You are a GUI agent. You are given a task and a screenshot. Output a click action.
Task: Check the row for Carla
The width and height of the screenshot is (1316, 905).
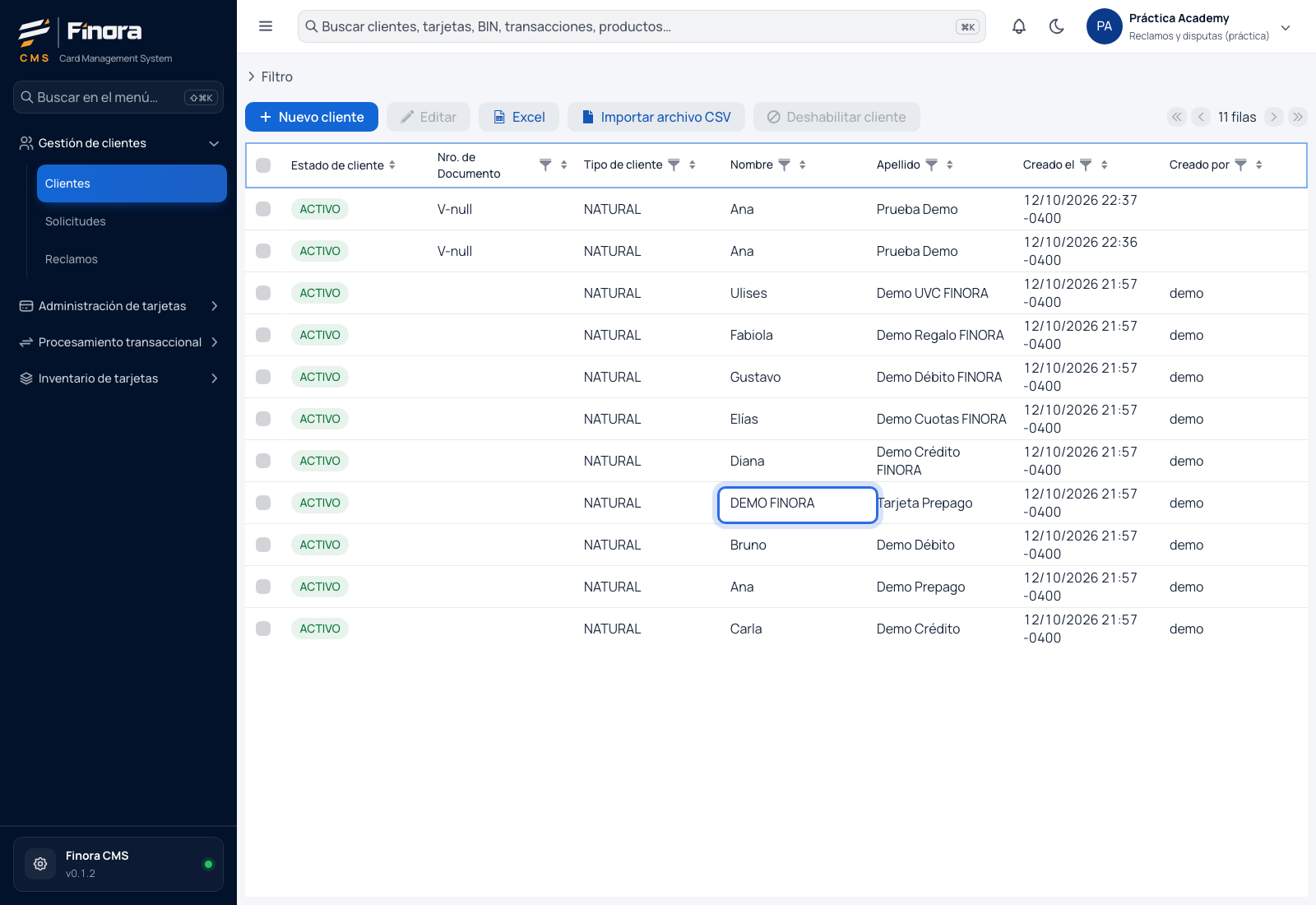pos(263,629)
